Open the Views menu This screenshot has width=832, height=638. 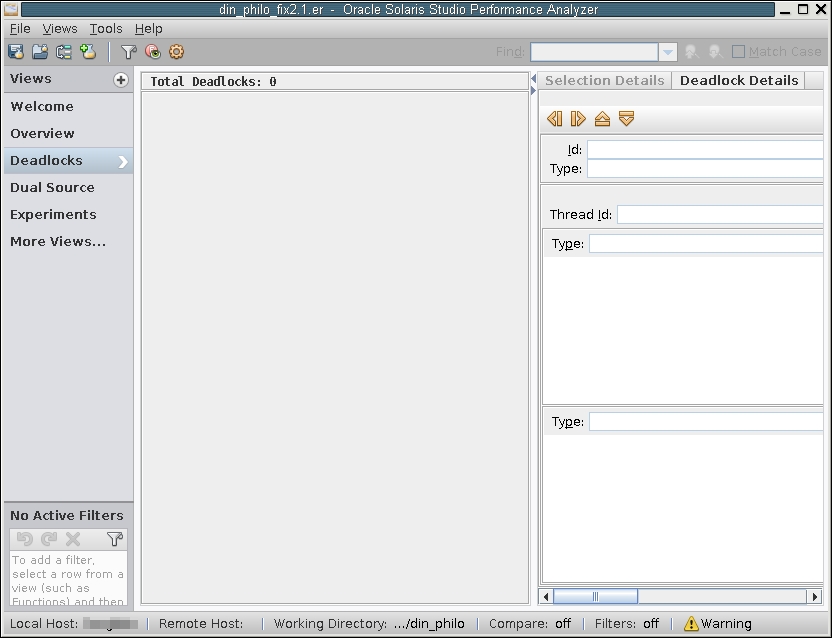[x=60, y=29]
